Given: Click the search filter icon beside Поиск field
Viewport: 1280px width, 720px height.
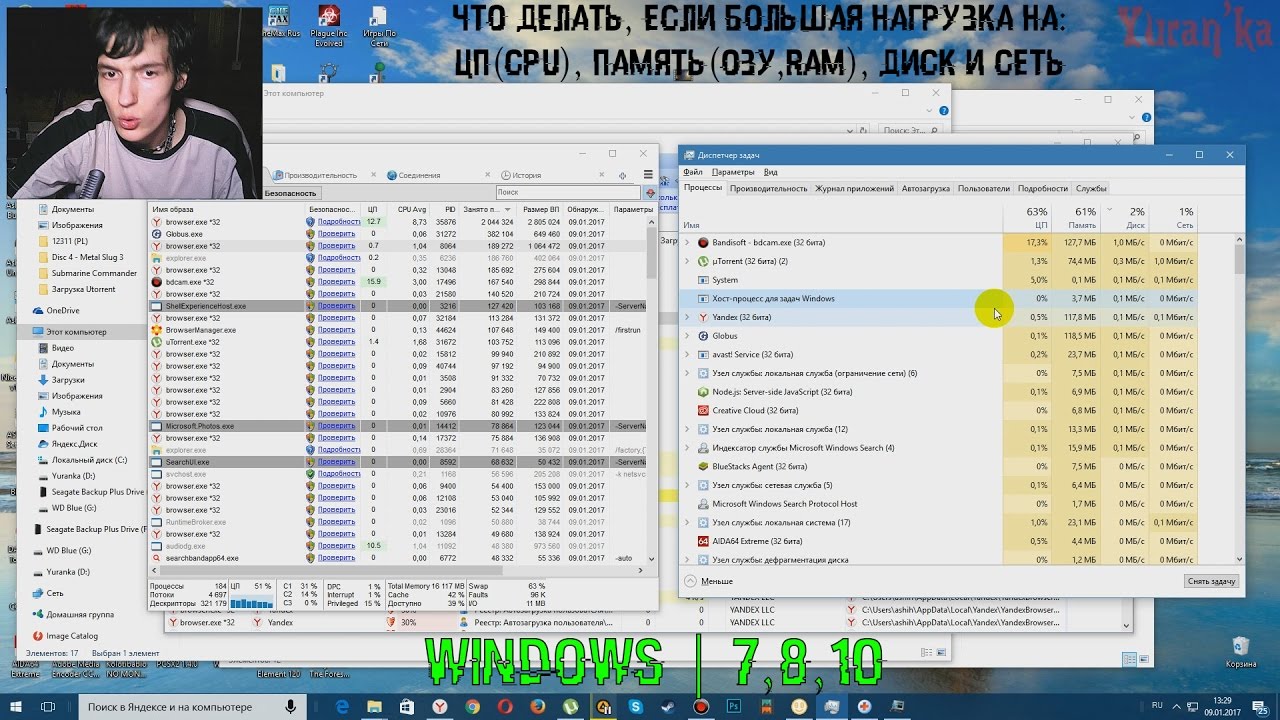Looking at the screenshot, I should 650,192.
